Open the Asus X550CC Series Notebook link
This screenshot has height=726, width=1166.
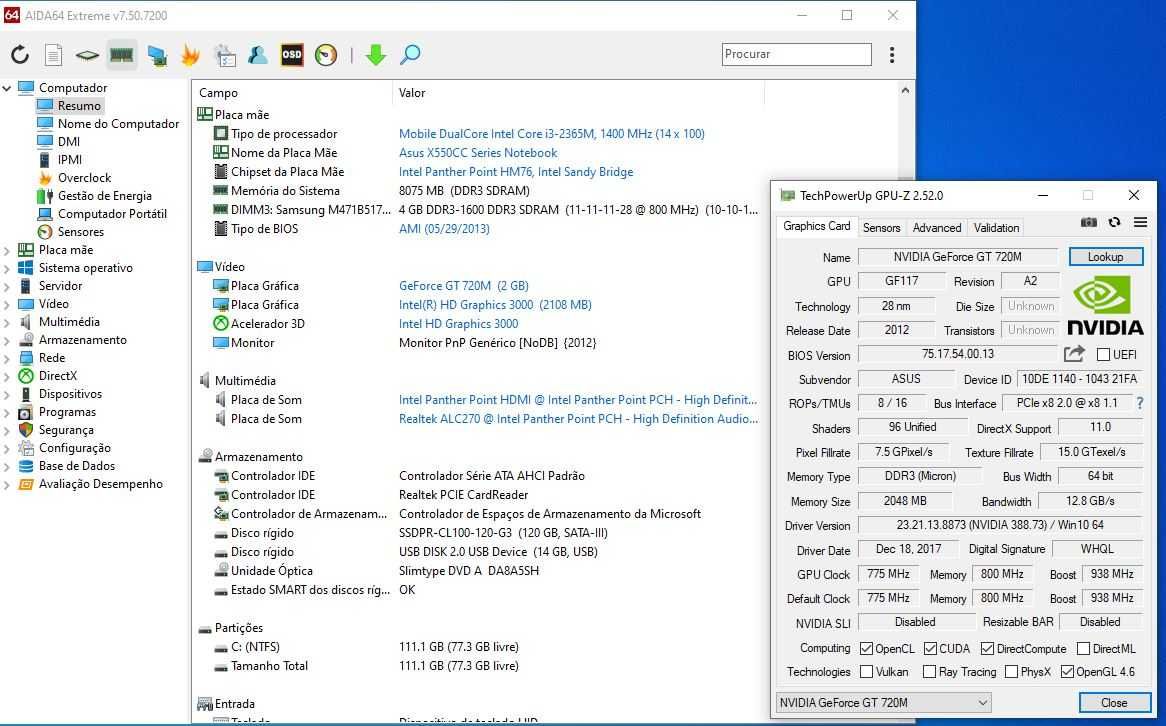pos(478,152)
